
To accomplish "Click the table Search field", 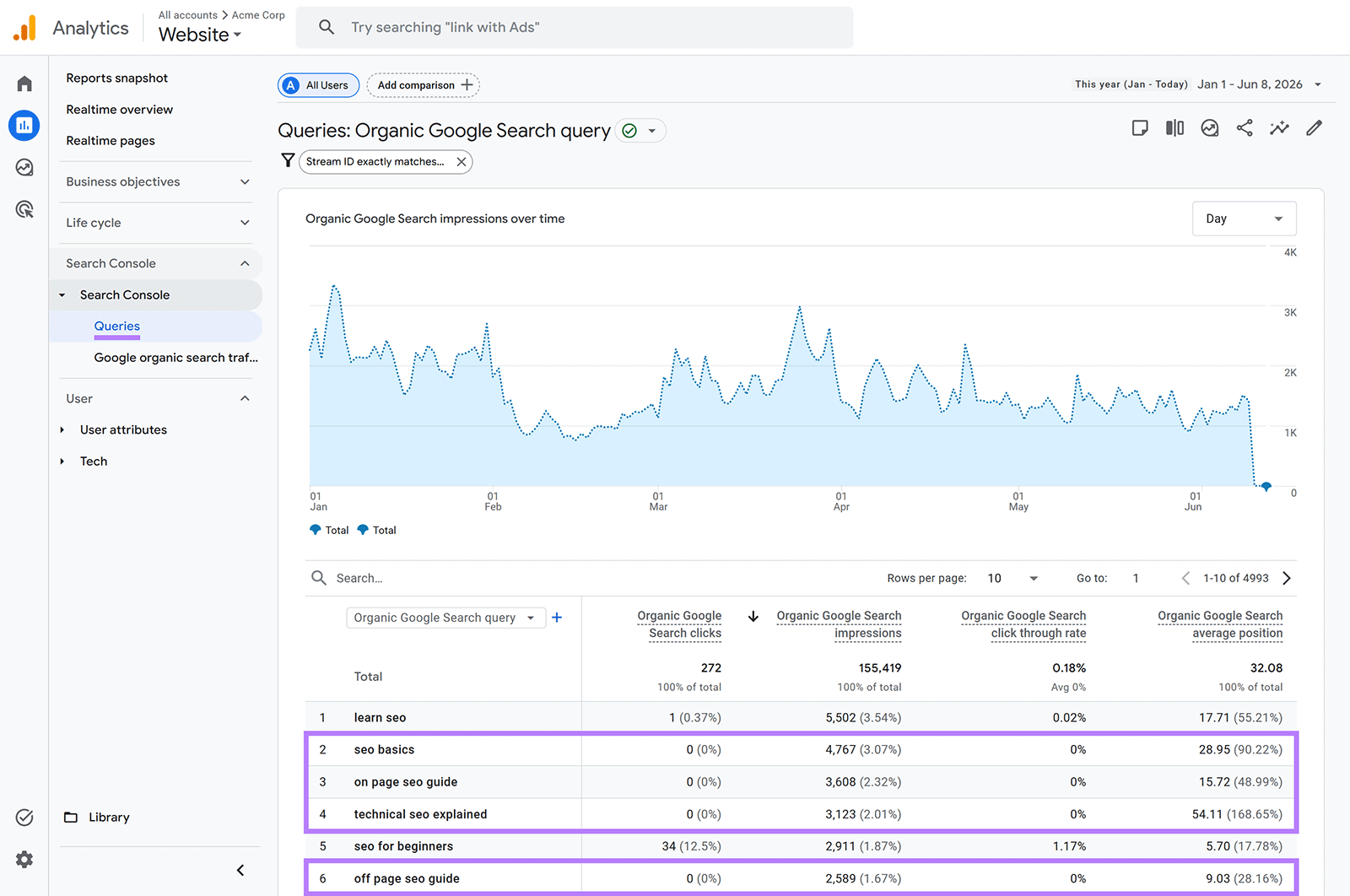I will pyautogui.click(x=359, y=578).
